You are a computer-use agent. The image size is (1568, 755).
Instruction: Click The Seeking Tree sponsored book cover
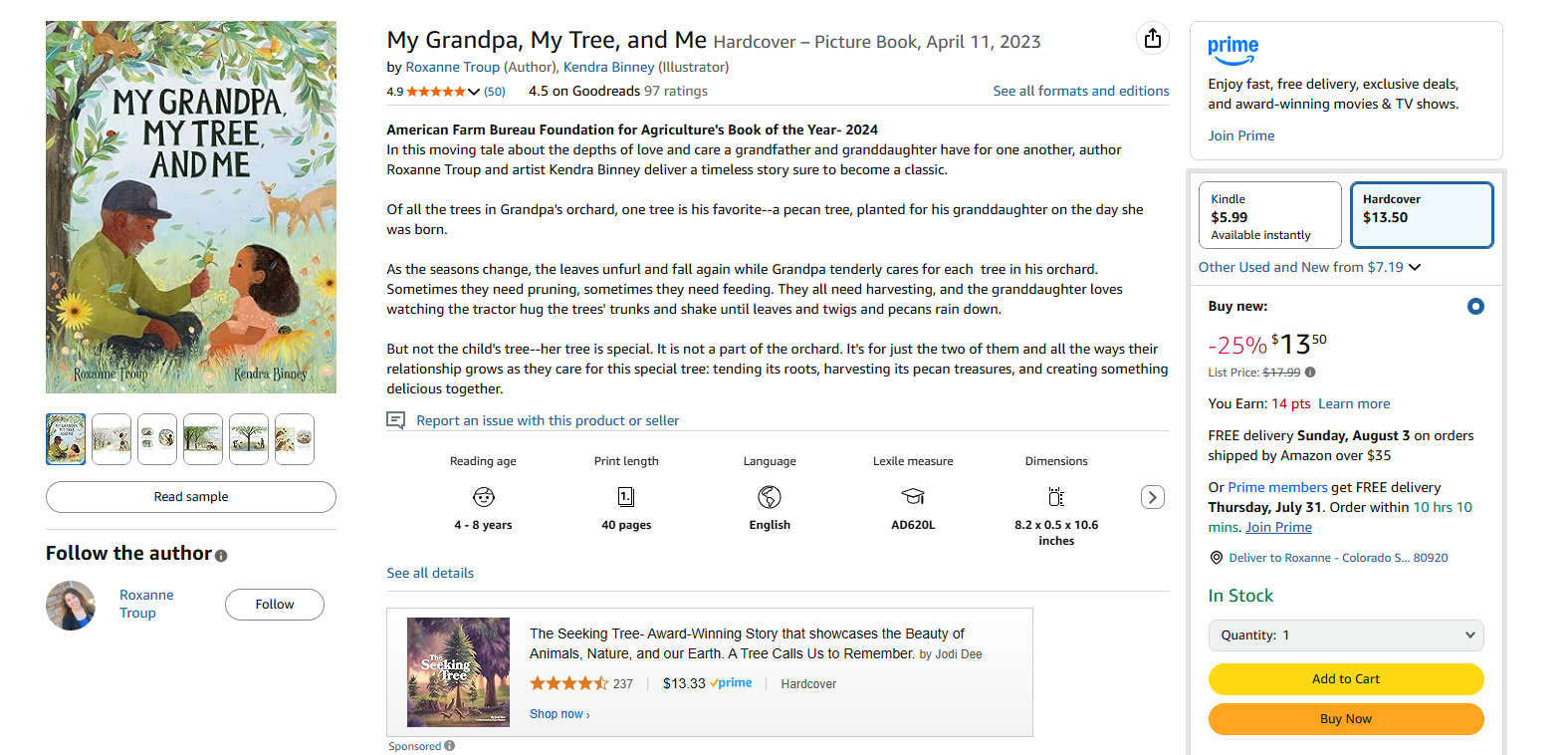coord(458,672)
